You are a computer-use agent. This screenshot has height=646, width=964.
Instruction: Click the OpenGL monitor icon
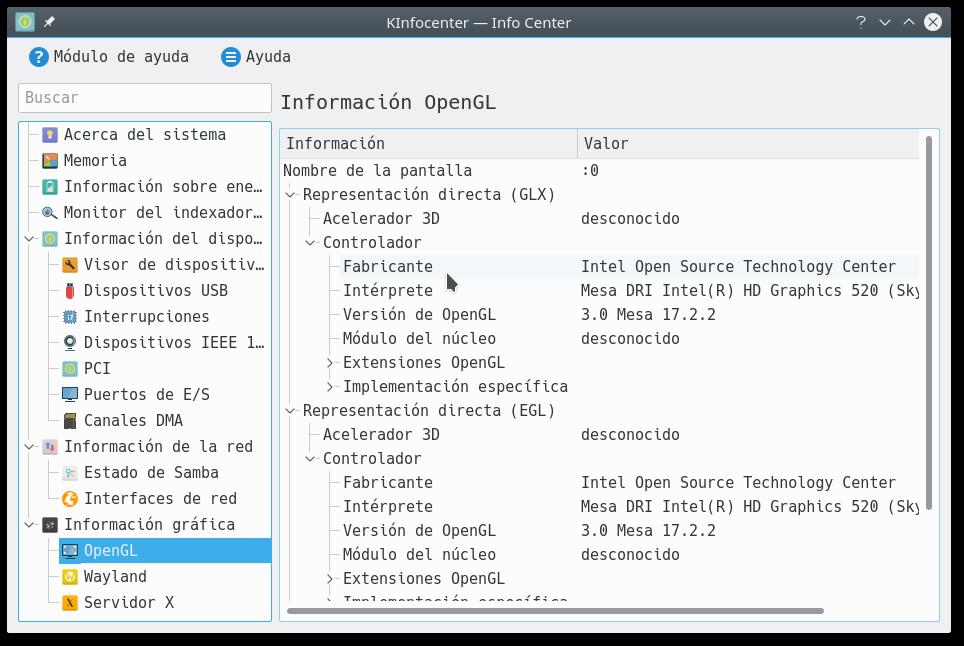click(x=69, y=551)
